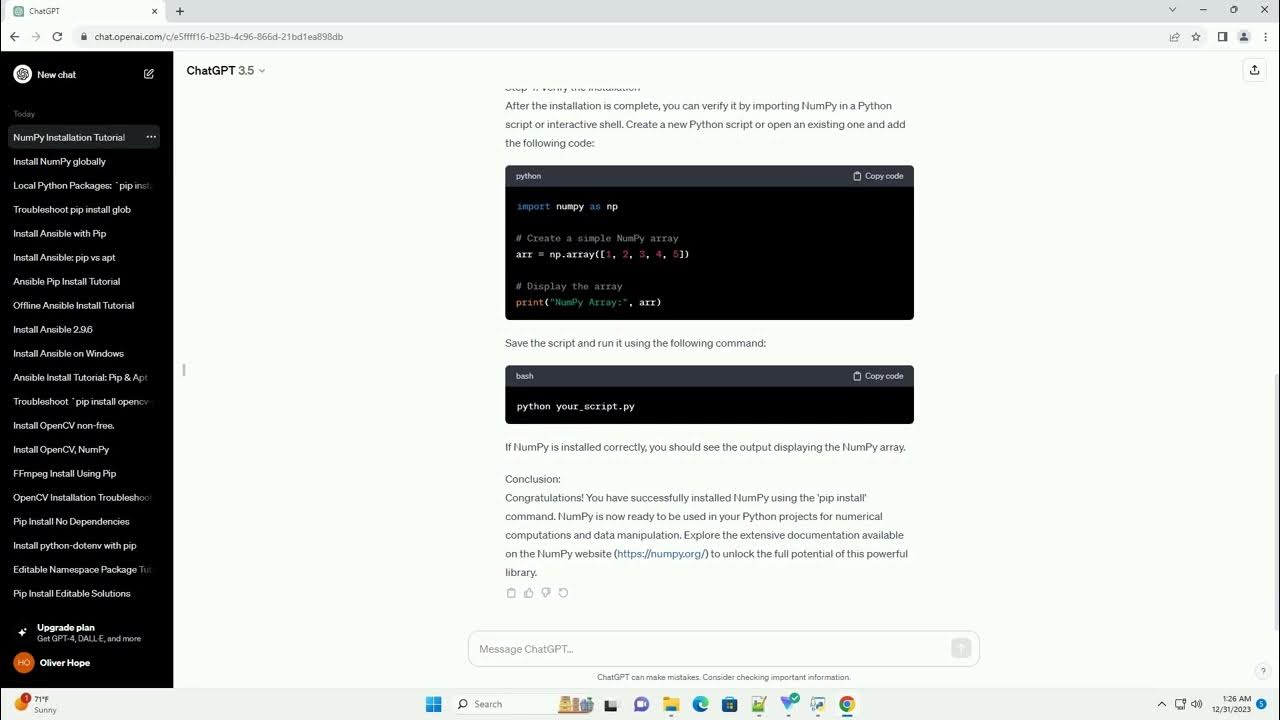Viewport: 1280px width, 720px height.
Task: Open the Pip Install Editable Solutions chat
Action: [x=84, y=593]
